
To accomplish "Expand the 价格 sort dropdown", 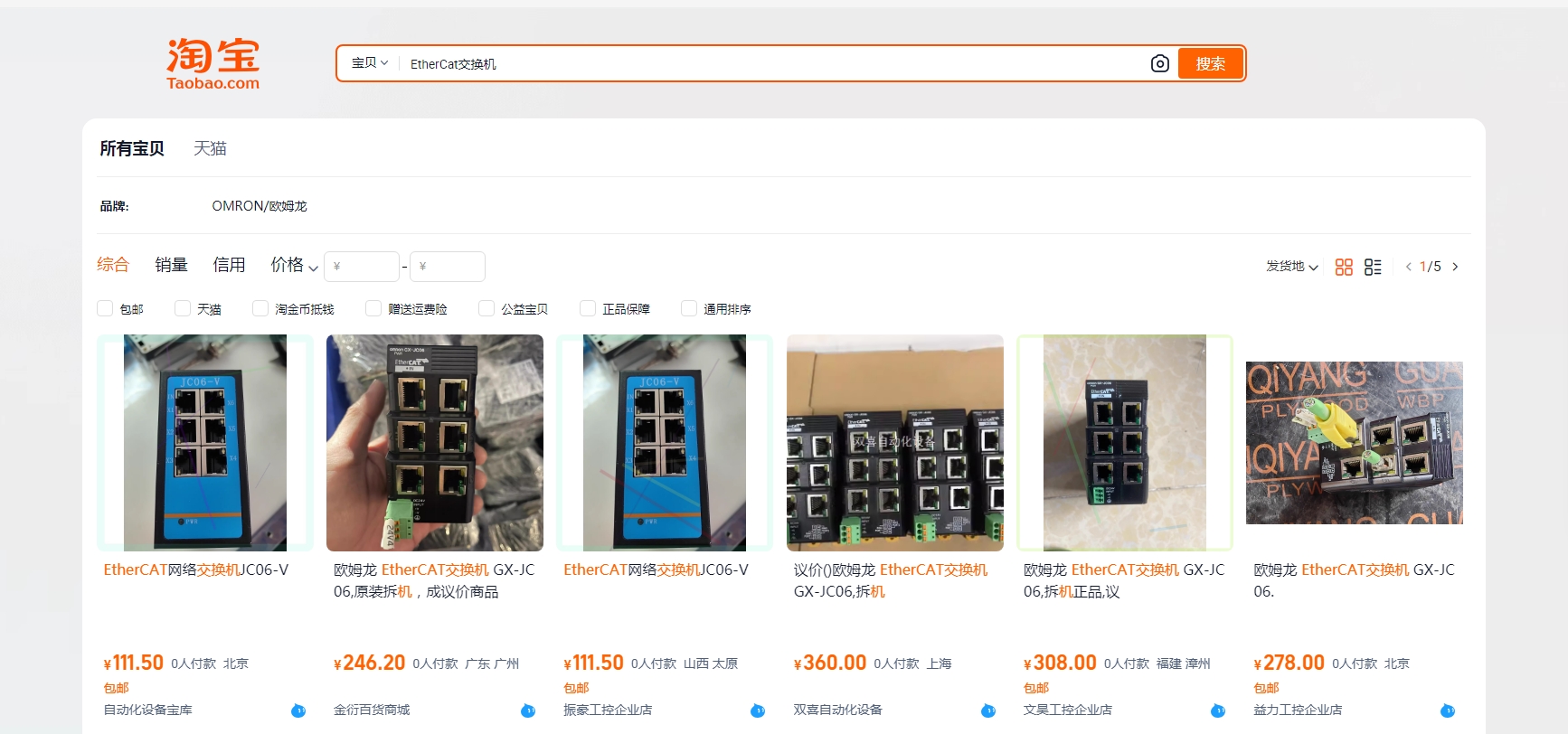I will click(x=294, y=265).
